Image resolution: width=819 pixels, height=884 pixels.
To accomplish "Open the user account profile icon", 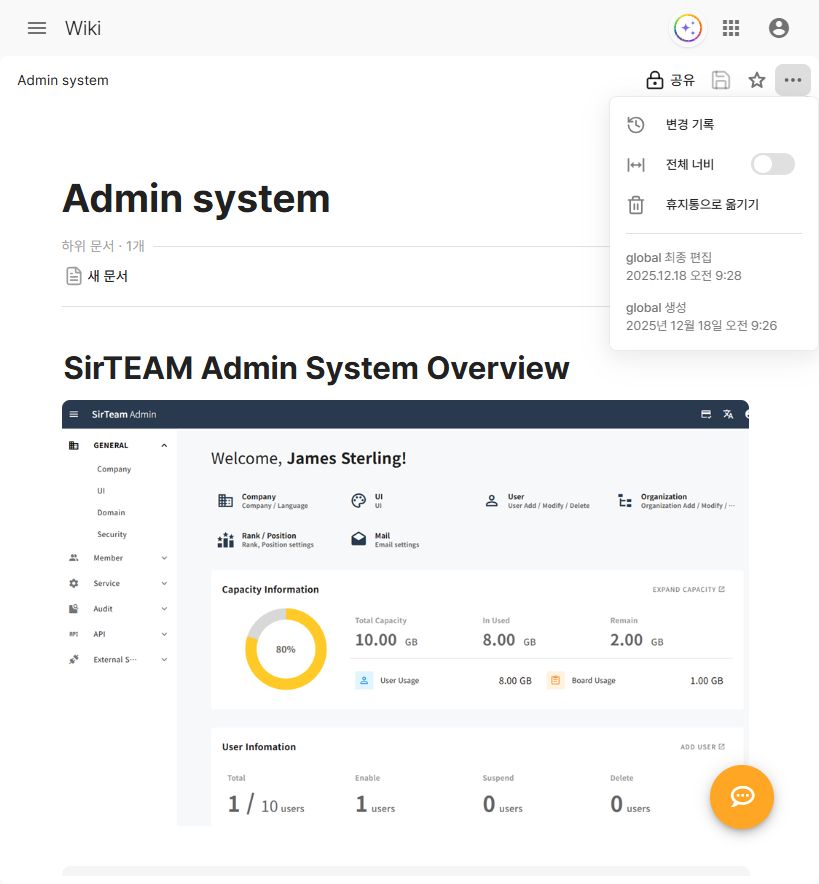I will [x=778, y=28].
